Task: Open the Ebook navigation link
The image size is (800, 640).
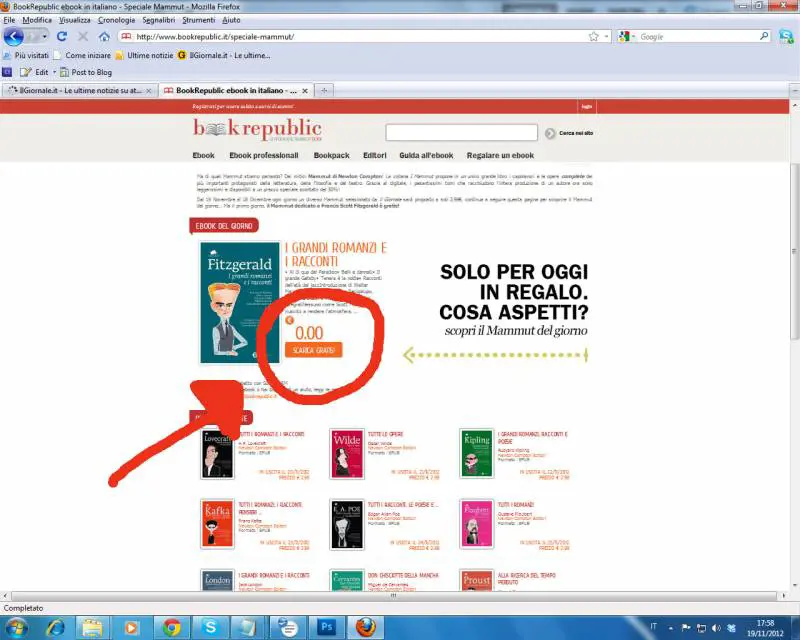Action: [203, 155]
